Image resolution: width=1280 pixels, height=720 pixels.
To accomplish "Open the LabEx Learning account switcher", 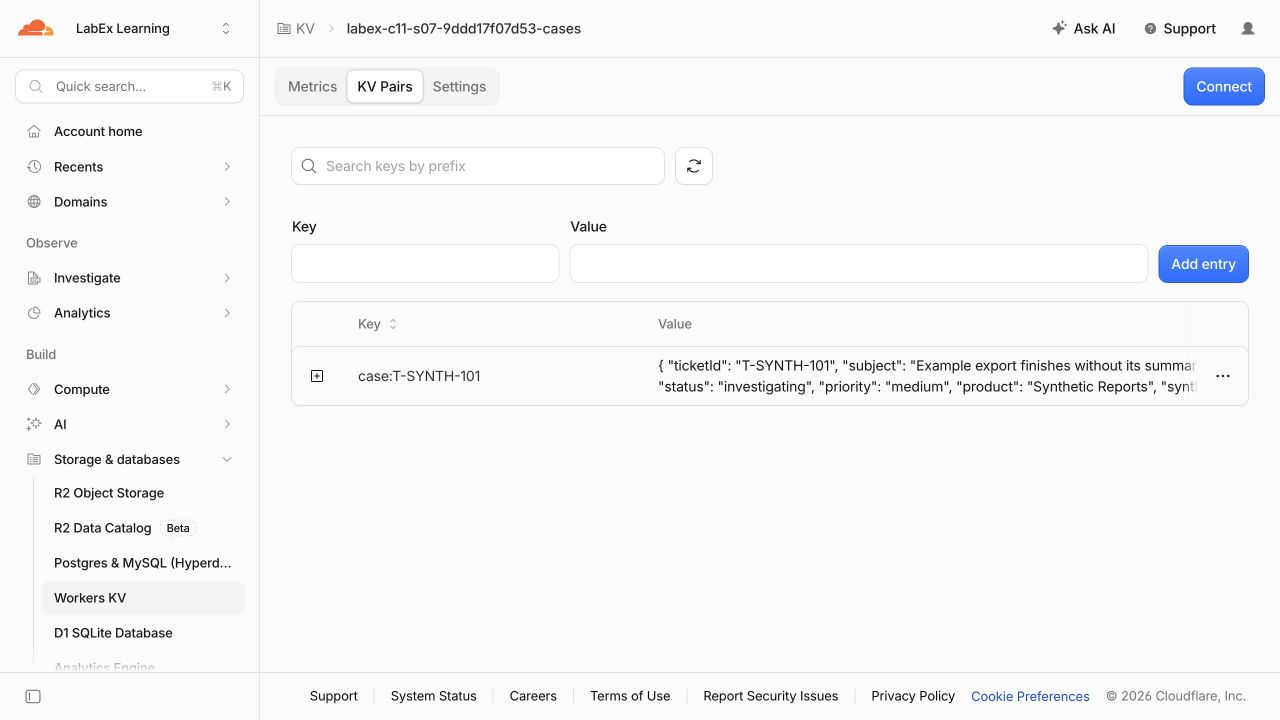I will [153, 29].
